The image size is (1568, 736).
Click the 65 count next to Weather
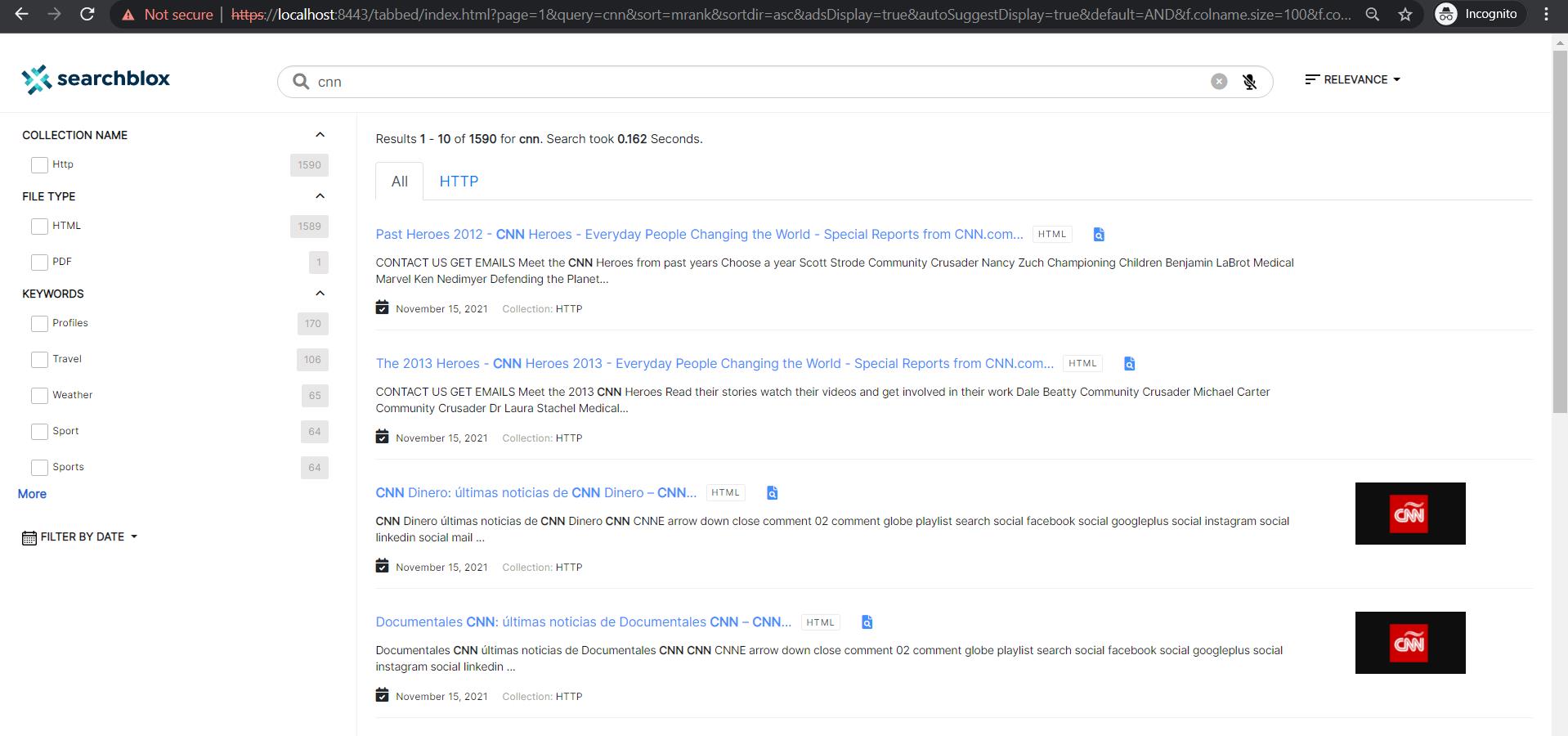coord(315,396)
